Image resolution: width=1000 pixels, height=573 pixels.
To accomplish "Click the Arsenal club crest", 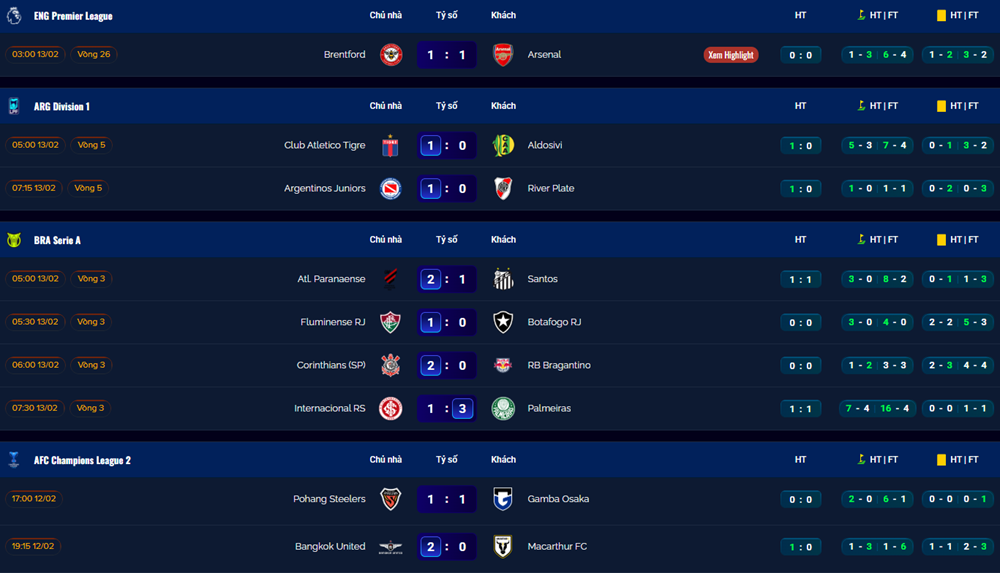I will click(x=503, y=55).
